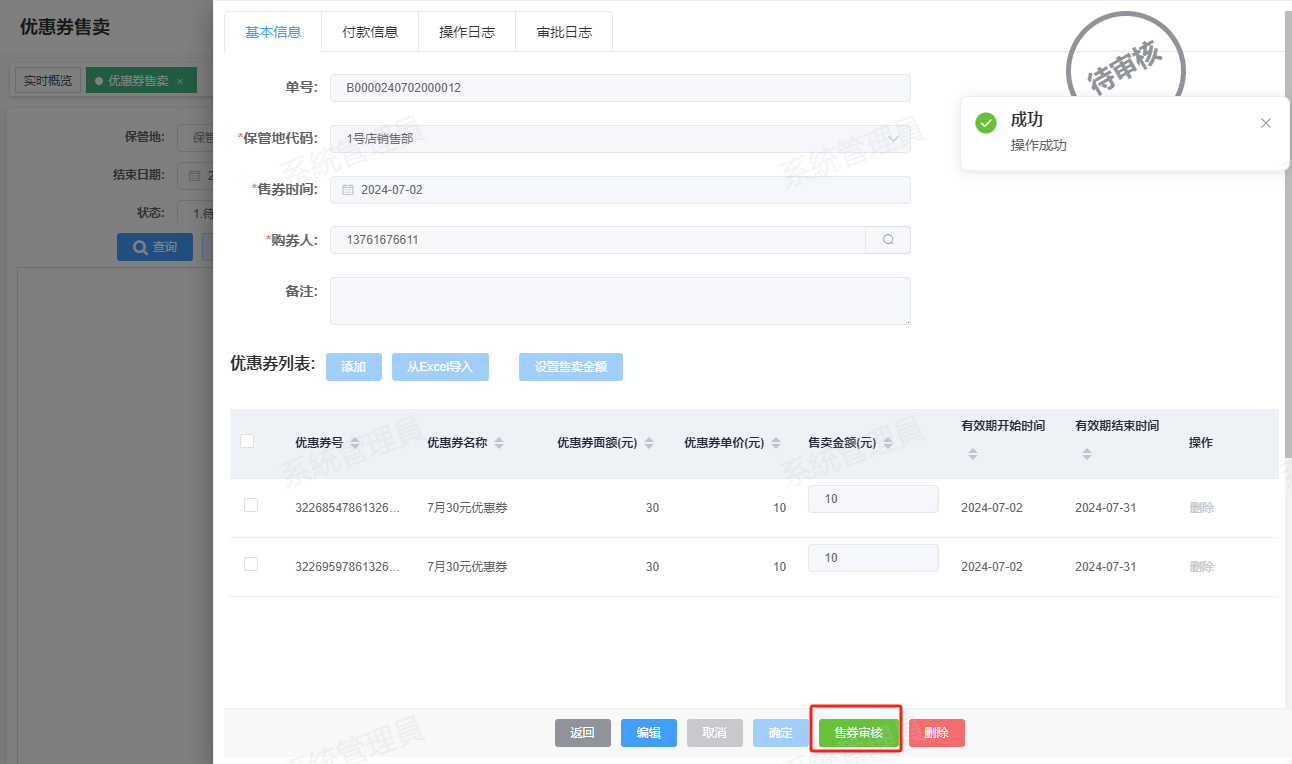Click the green 售券审核 button
The image size is (1292, 764).
click(858, 733)
